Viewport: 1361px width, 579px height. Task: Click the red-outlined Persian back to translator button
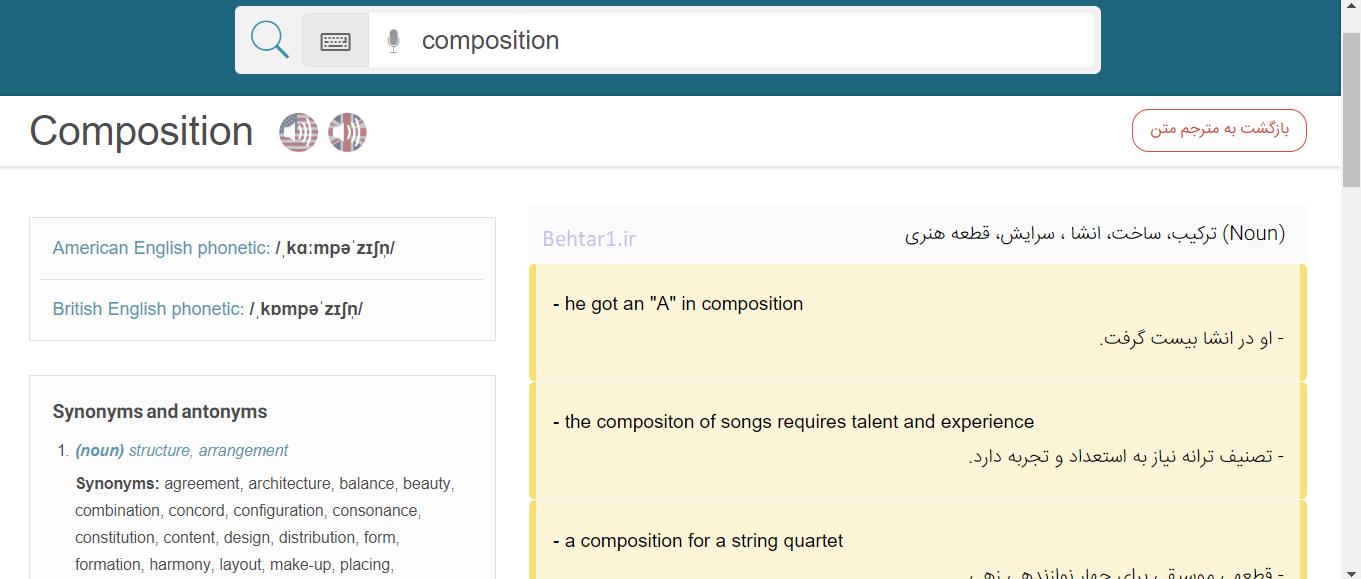coord(1219,130)
